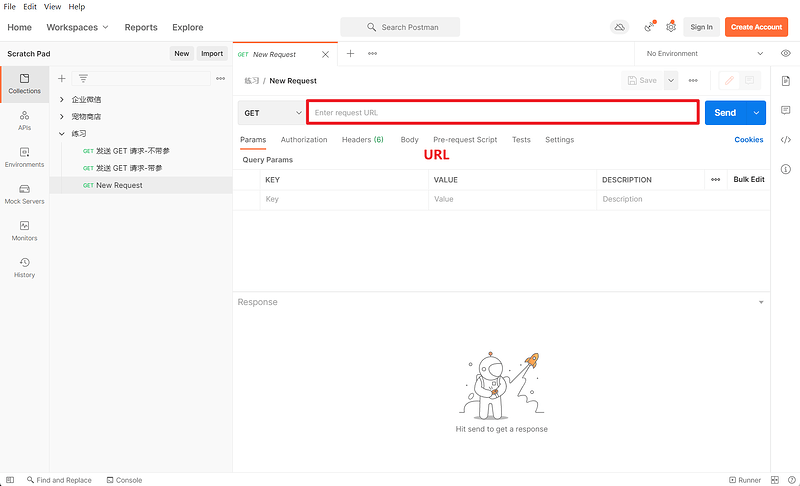
Task: Open the Save options dropdown arrow
Action: [671, 81]
